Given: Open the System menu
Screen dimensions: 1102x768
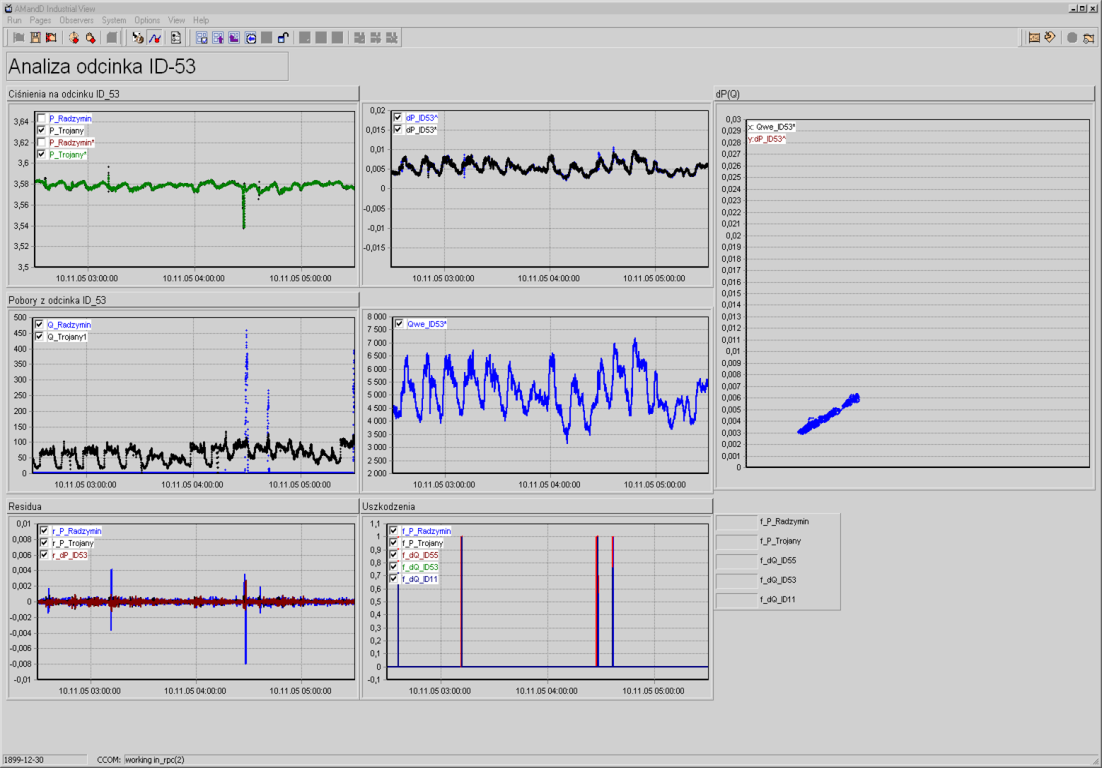Looking at the screenshot, I should (x=114, y=20).
